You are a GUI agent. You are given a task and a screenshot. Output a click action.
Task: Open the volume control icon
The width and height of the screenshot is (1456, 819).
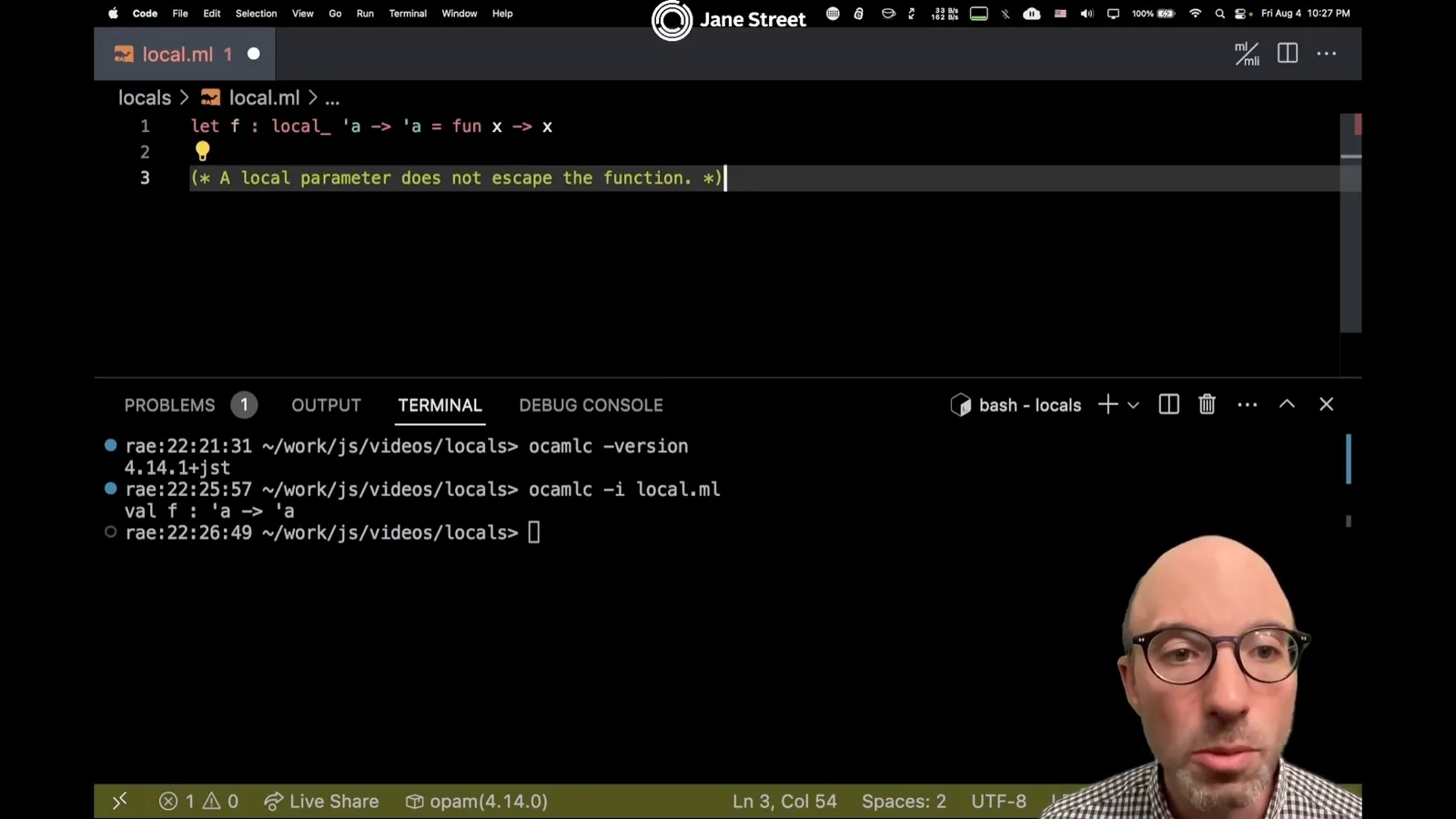1087,14
